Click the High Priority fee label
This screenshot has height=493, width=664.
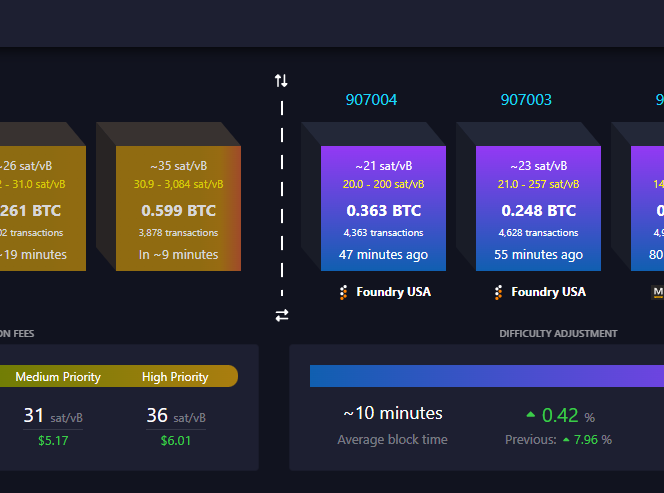[x=175, y=377]
